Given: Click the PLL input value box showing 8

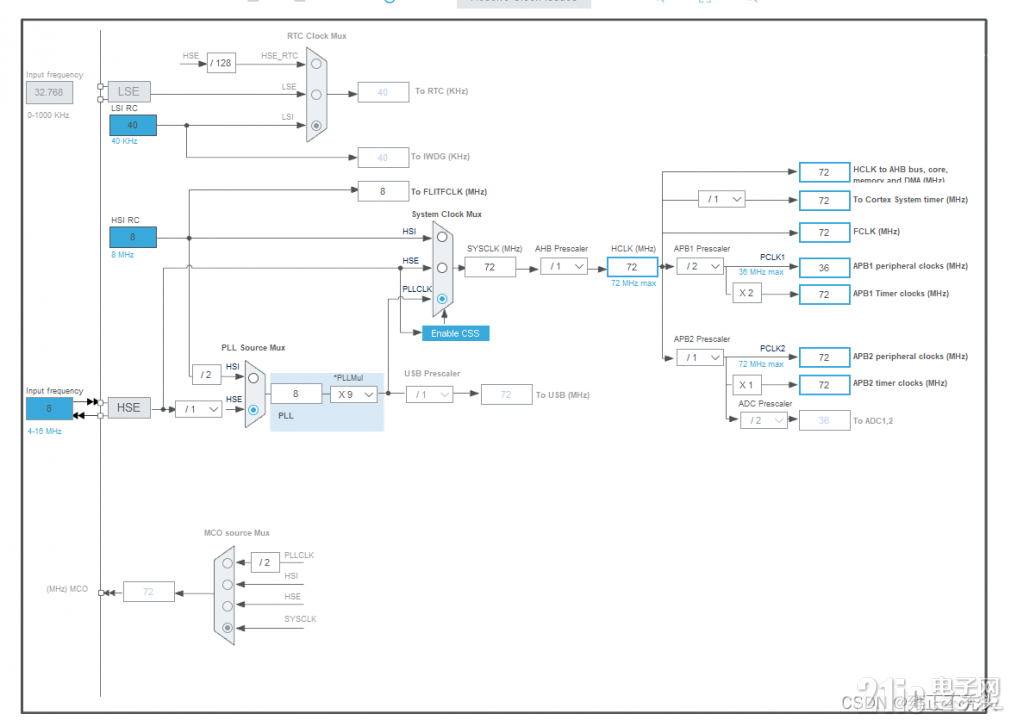Looking at the screenshot, I should point(296,393).
